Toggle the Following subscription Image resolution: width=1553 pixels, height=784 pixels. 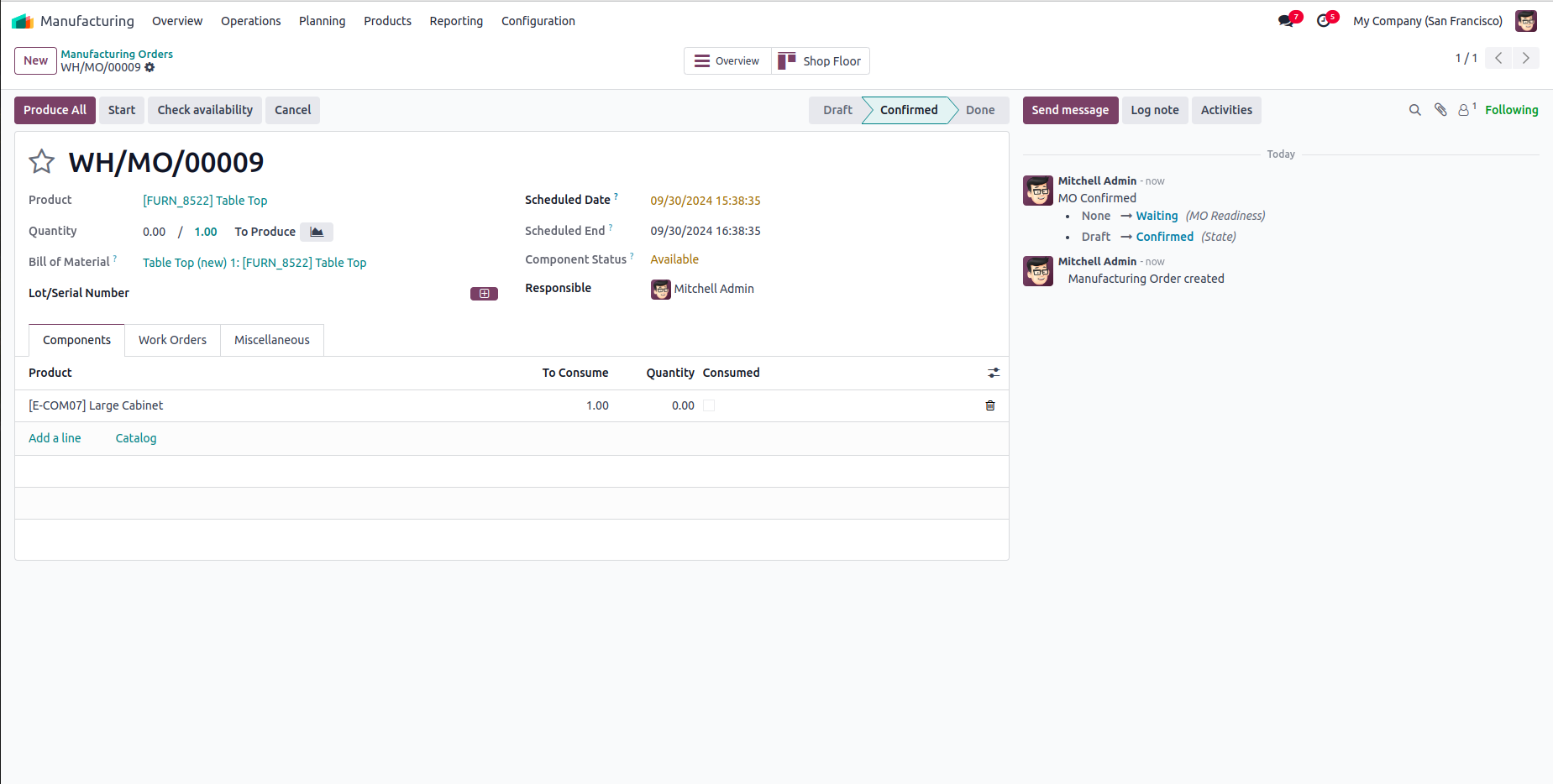[x=1511, y=110]
